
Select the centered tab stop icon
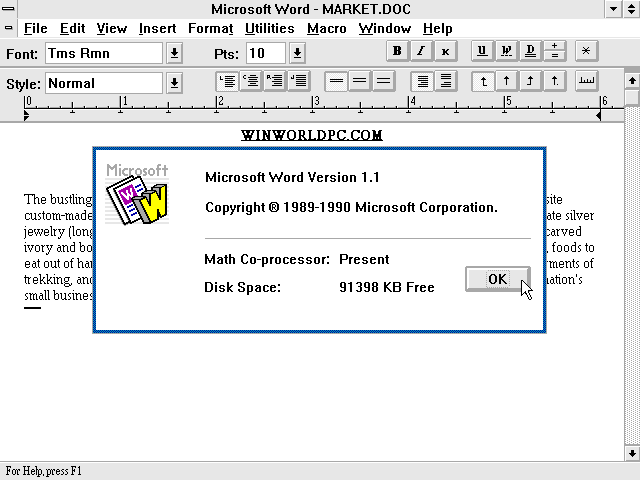pyautogui.click(x=507, y=81)
